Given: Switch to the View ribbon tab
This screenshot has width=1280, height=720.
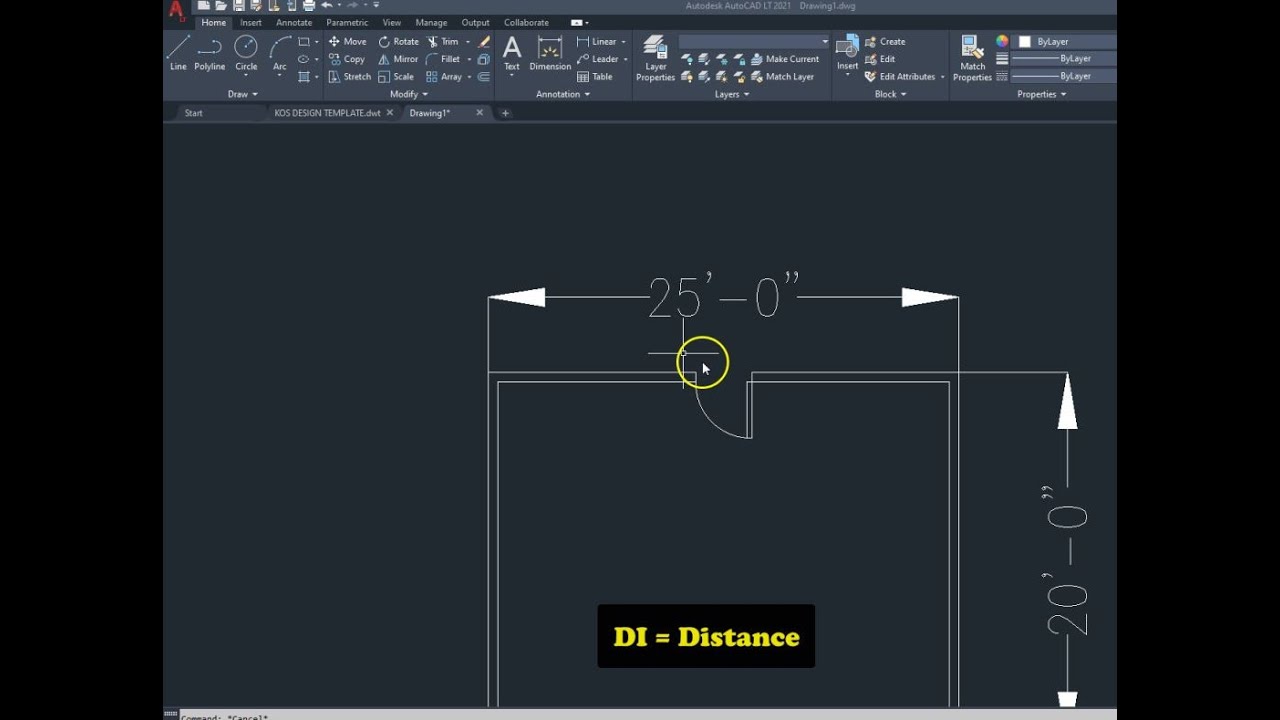Looking at the screenshot, I should 392,23.
